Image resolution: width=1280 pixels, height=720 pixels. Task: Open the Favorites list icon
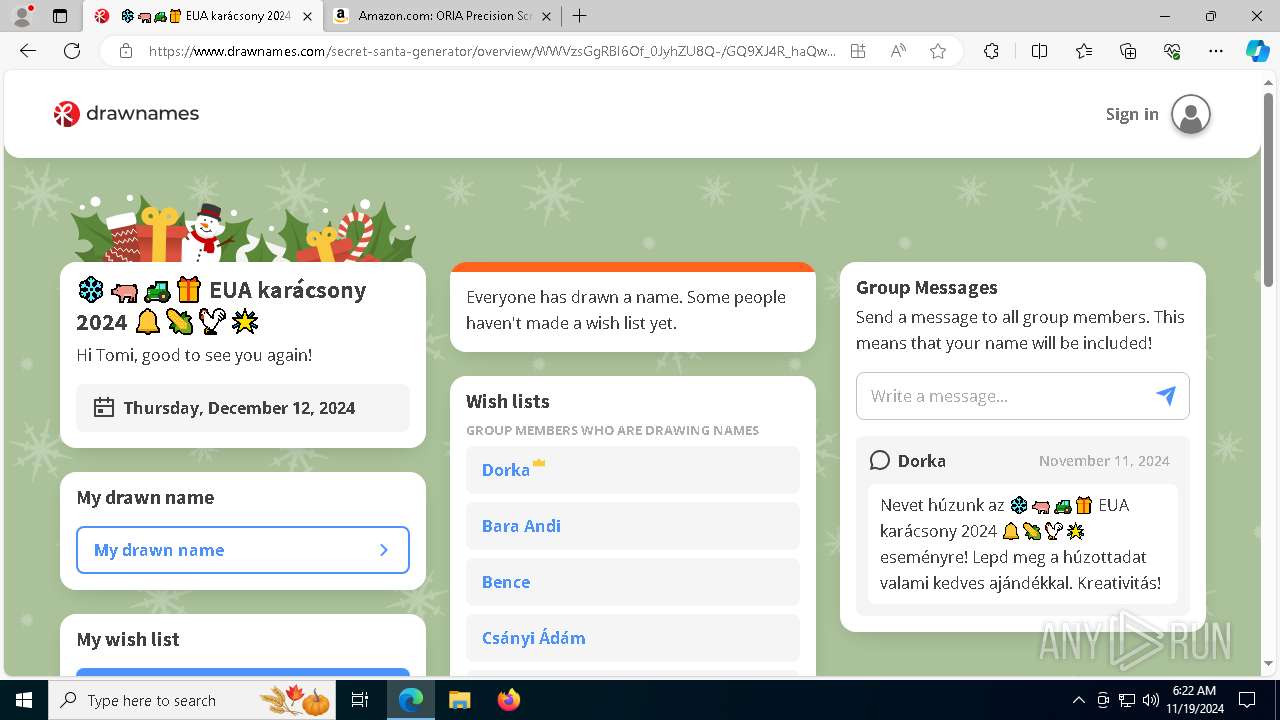point(1084,51)
